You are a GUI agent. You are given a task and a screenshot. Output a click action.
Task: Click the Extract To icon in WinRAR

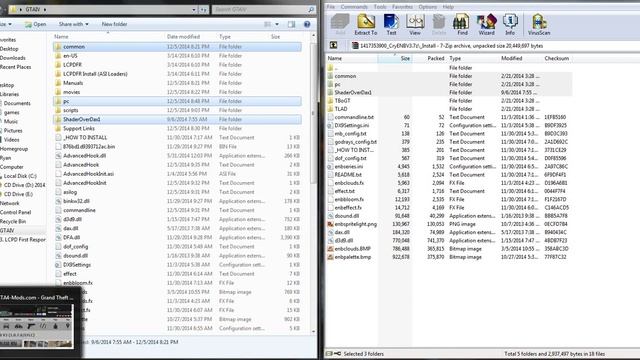365,24
